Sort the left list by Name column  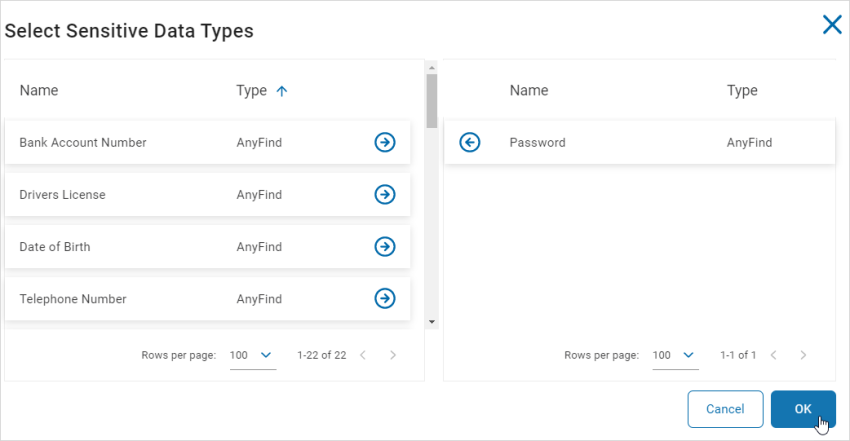tap(39, 91)
